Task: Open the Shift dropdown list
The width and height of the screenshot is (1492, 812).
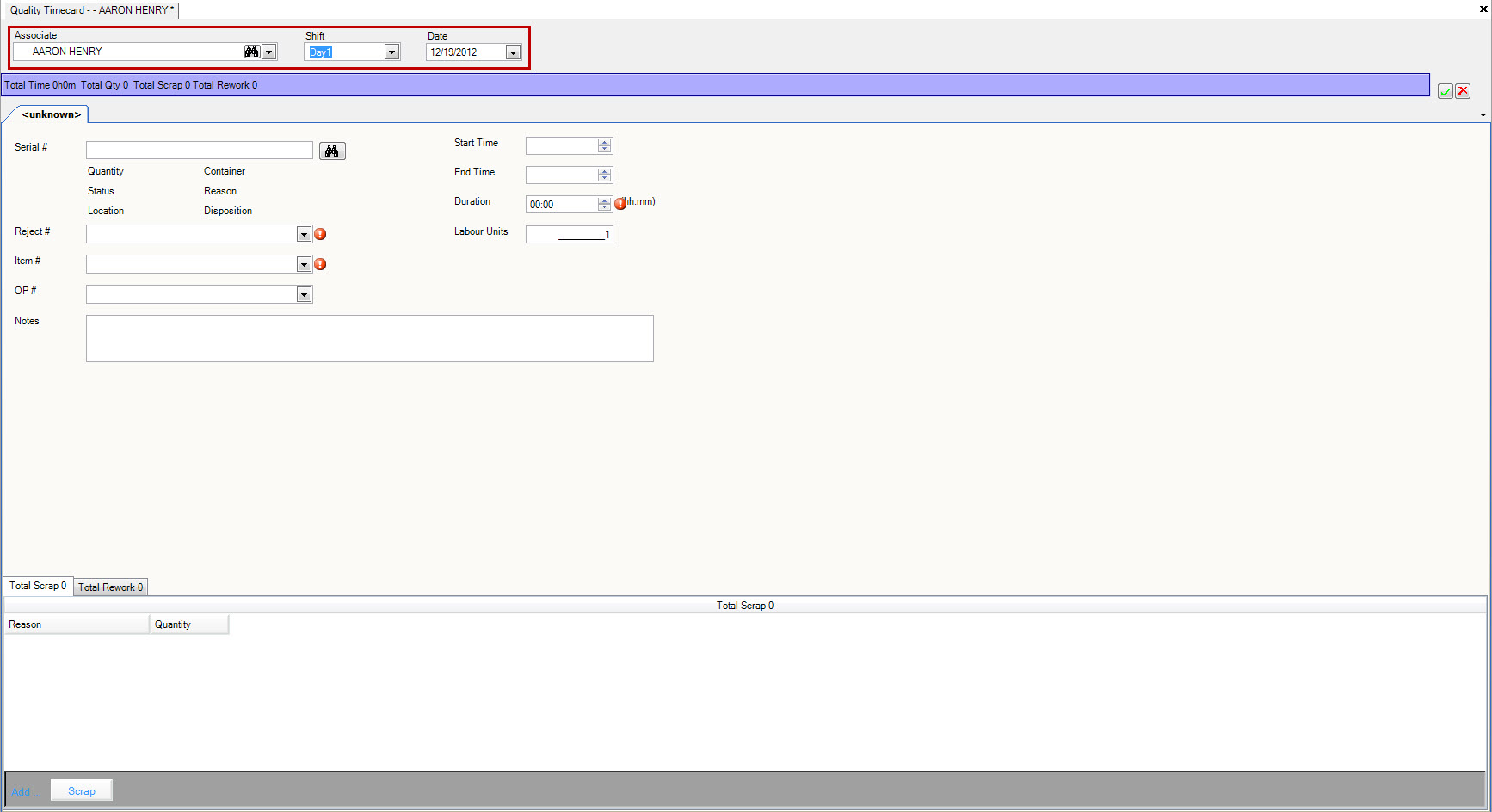Action: point(391,52)
